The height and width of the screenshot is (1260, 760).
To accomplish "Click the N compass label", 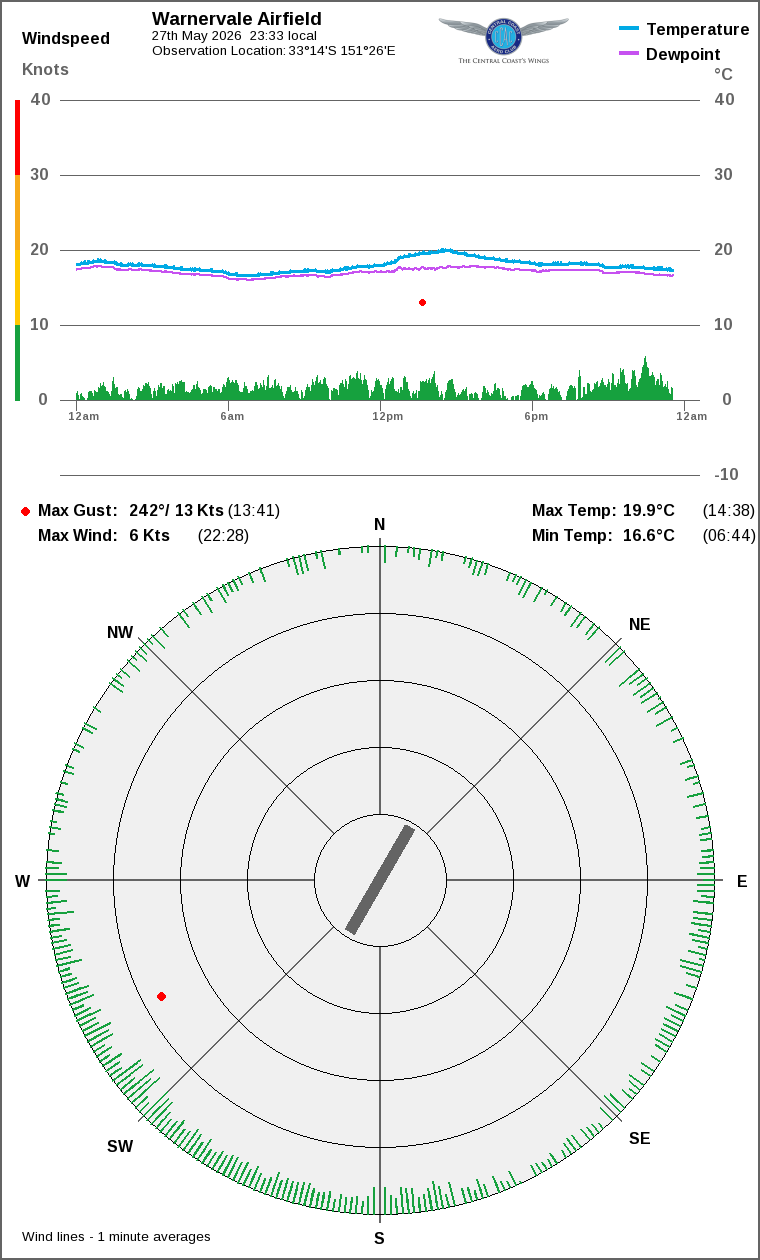I will pyautogui.click(x=380, y=525).
